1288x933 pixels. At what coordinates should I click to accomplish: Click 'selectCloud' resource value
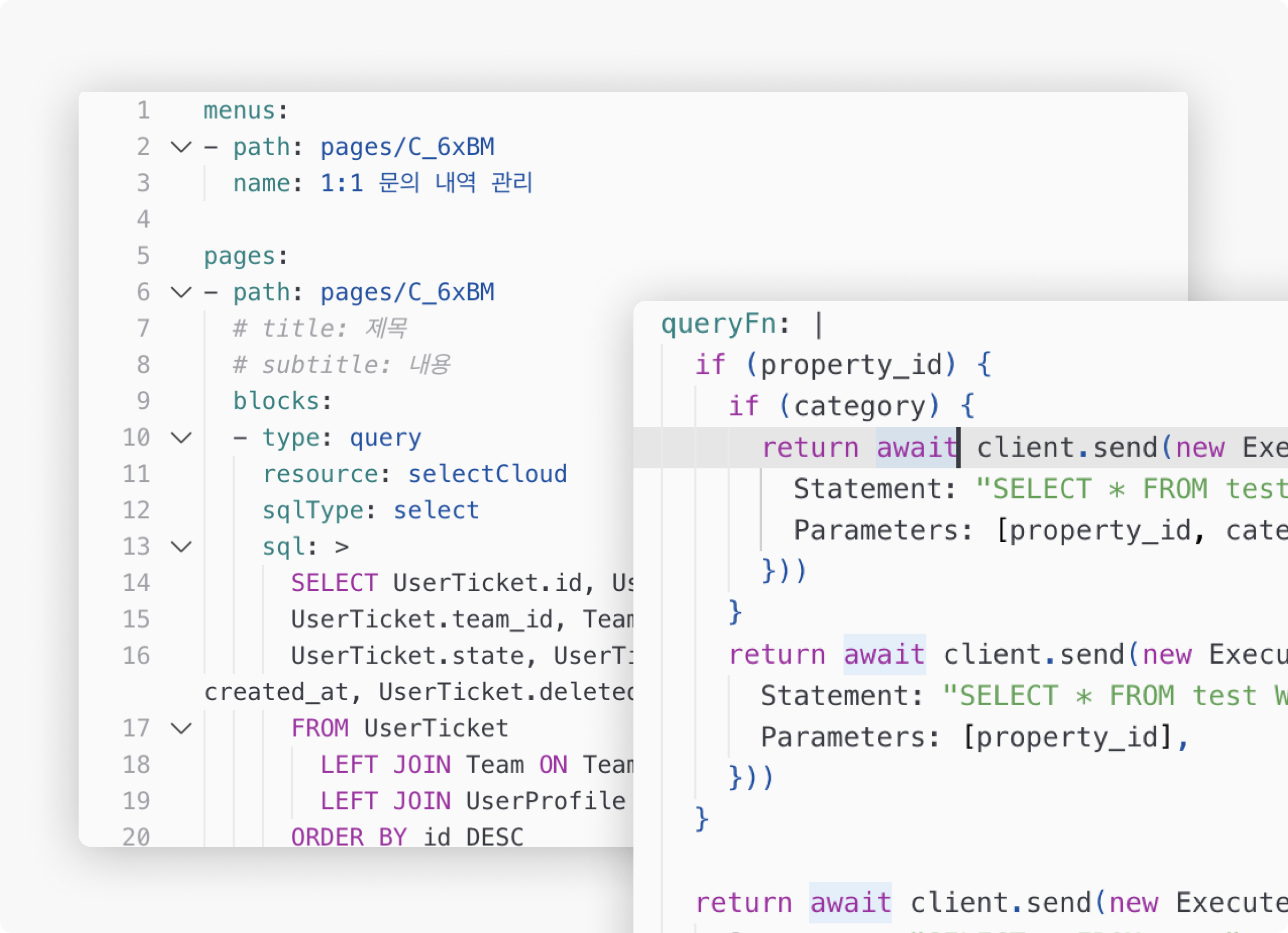click(x=487, y=474)
